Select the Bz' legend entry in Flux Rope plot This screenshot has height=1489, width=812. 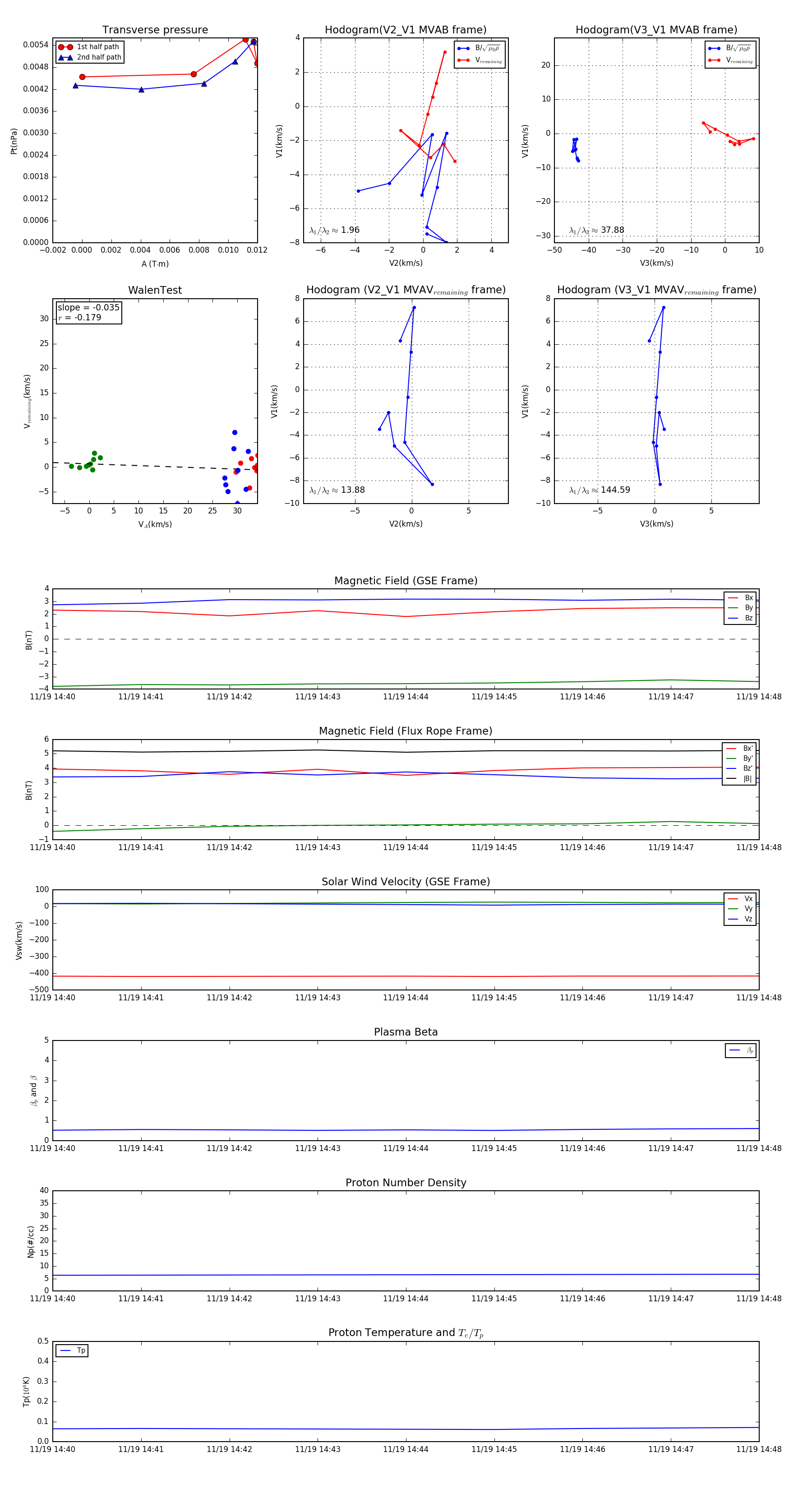pos(739,768)
